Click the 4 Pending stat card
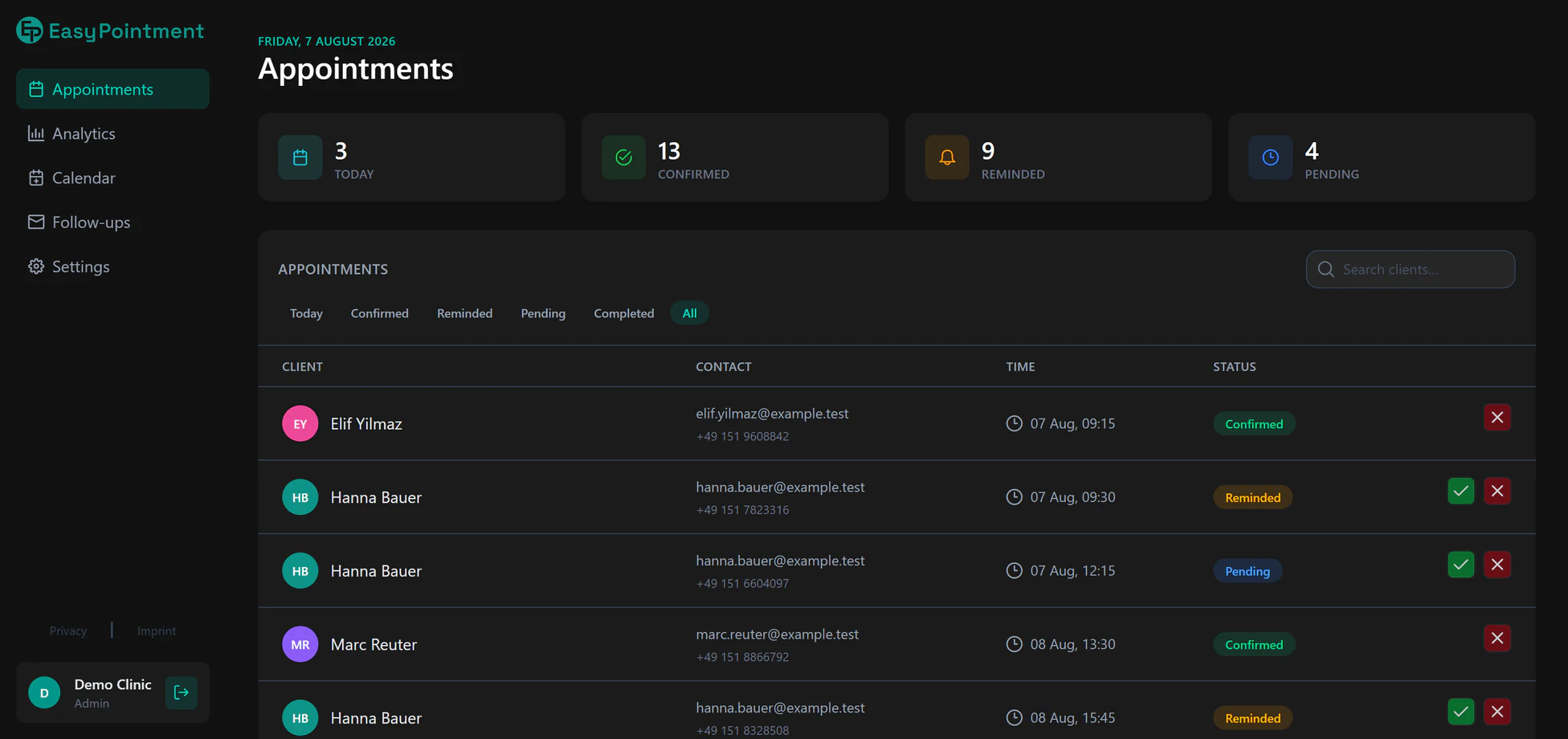Screen dimensions: 1568x739 pos(1382,157)
